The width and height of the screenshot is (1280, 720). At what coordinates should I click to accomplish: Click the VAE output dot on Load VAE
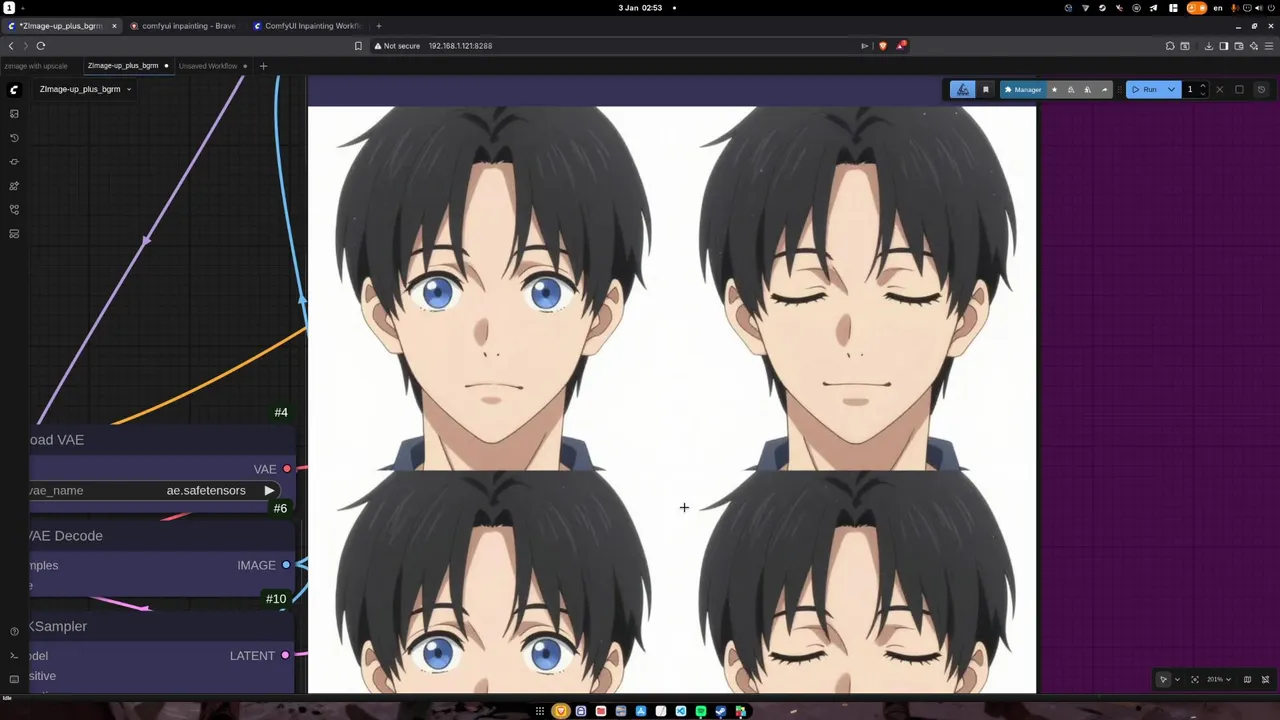tap(287, 469)
